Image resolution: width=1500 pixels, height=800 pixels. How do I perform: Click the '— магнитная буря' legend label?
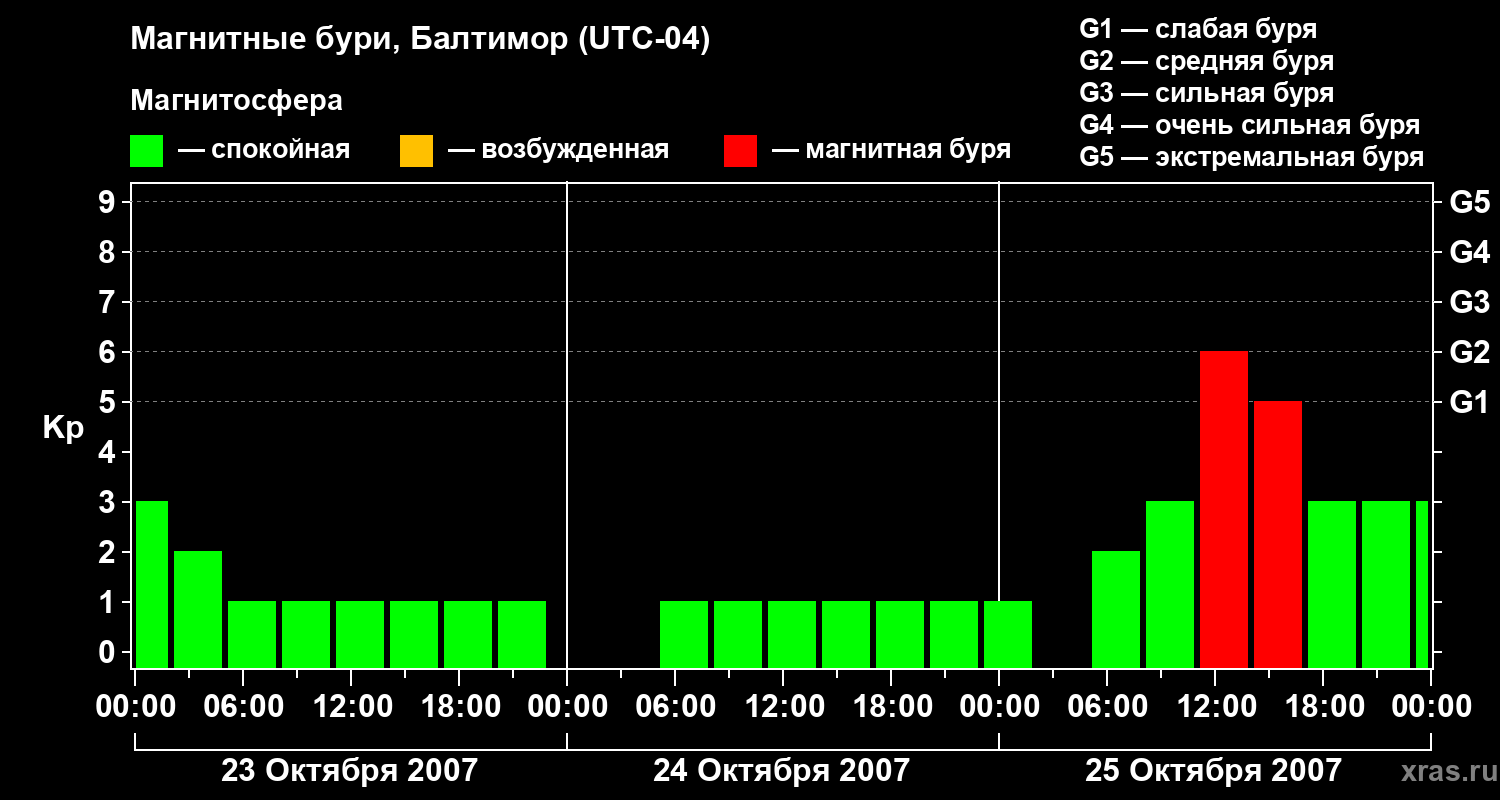pos(891,150)
